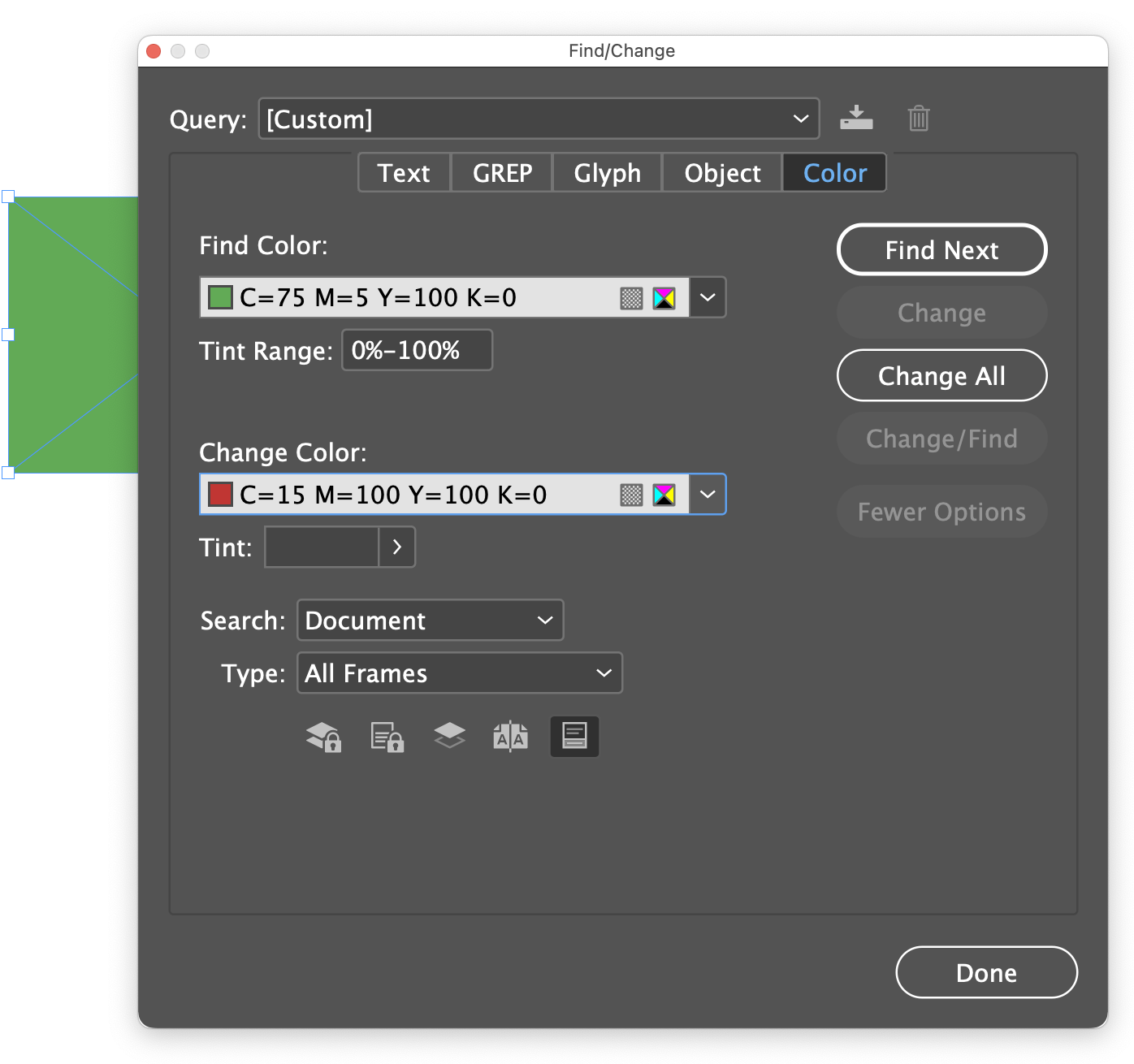The height and width of the screenshot is (1064, 1134).
Task: Switch to the GREP tab
Action: point(502,173)
